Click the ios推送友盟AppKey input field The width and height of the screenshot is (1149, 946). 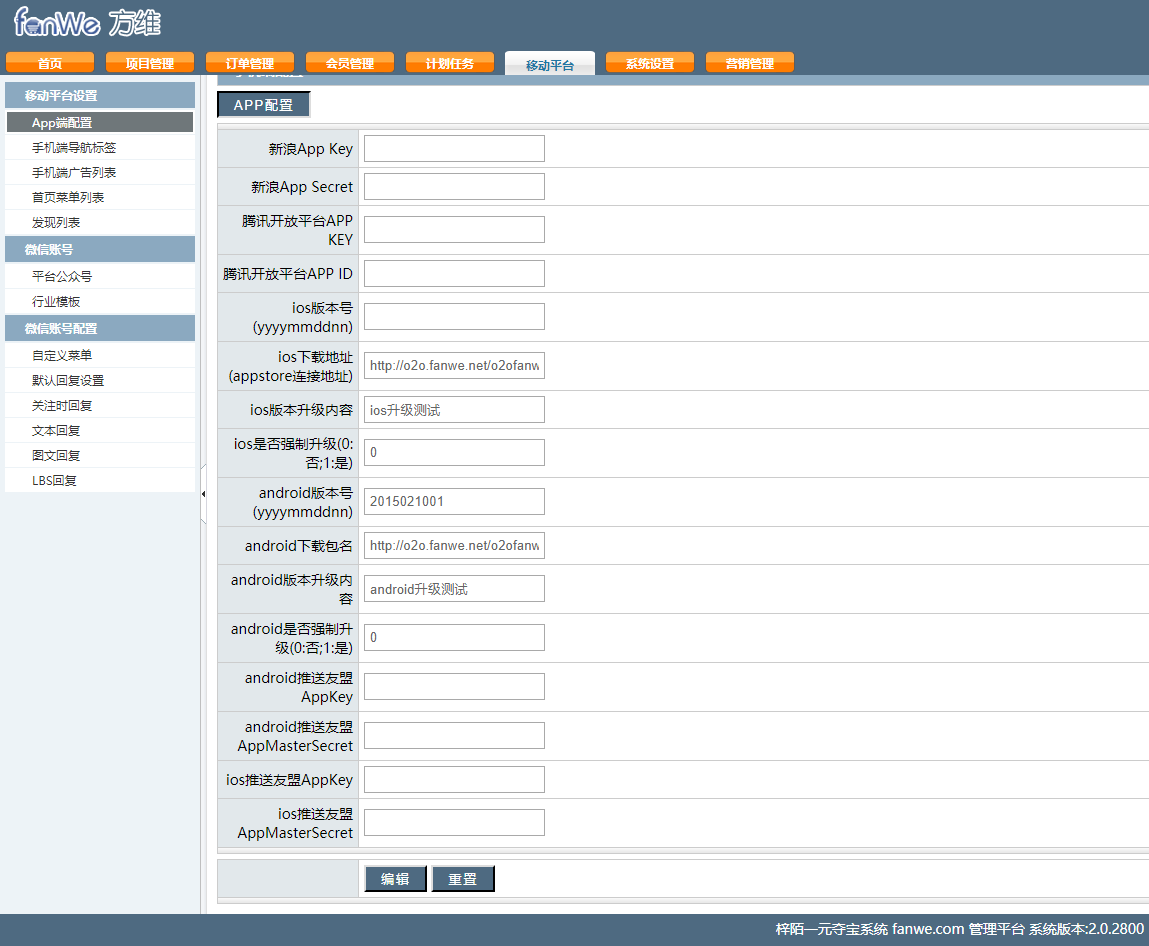(454, 780)
